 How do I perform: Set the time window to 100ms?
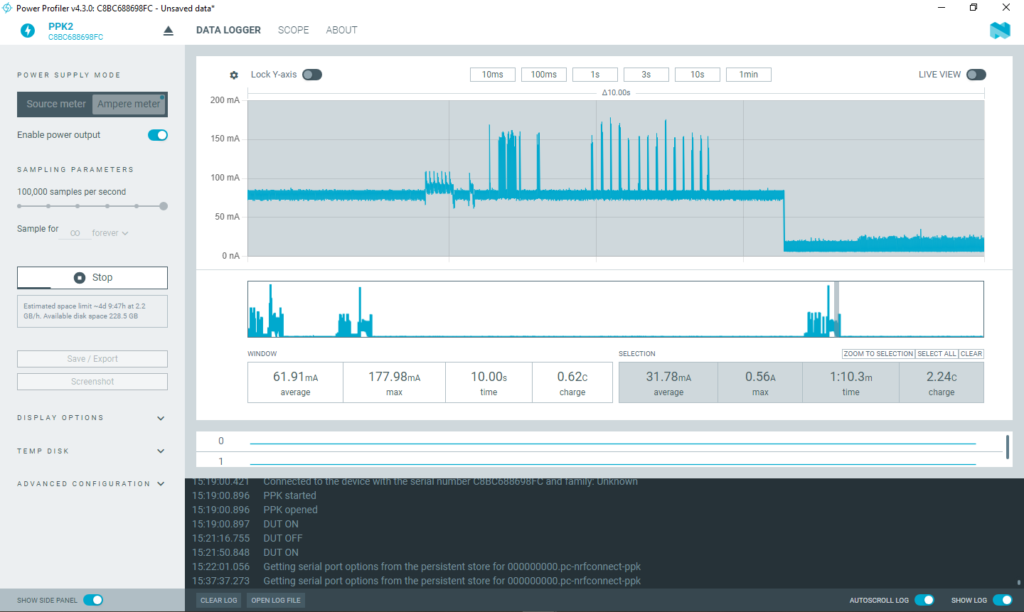point(544,75)
